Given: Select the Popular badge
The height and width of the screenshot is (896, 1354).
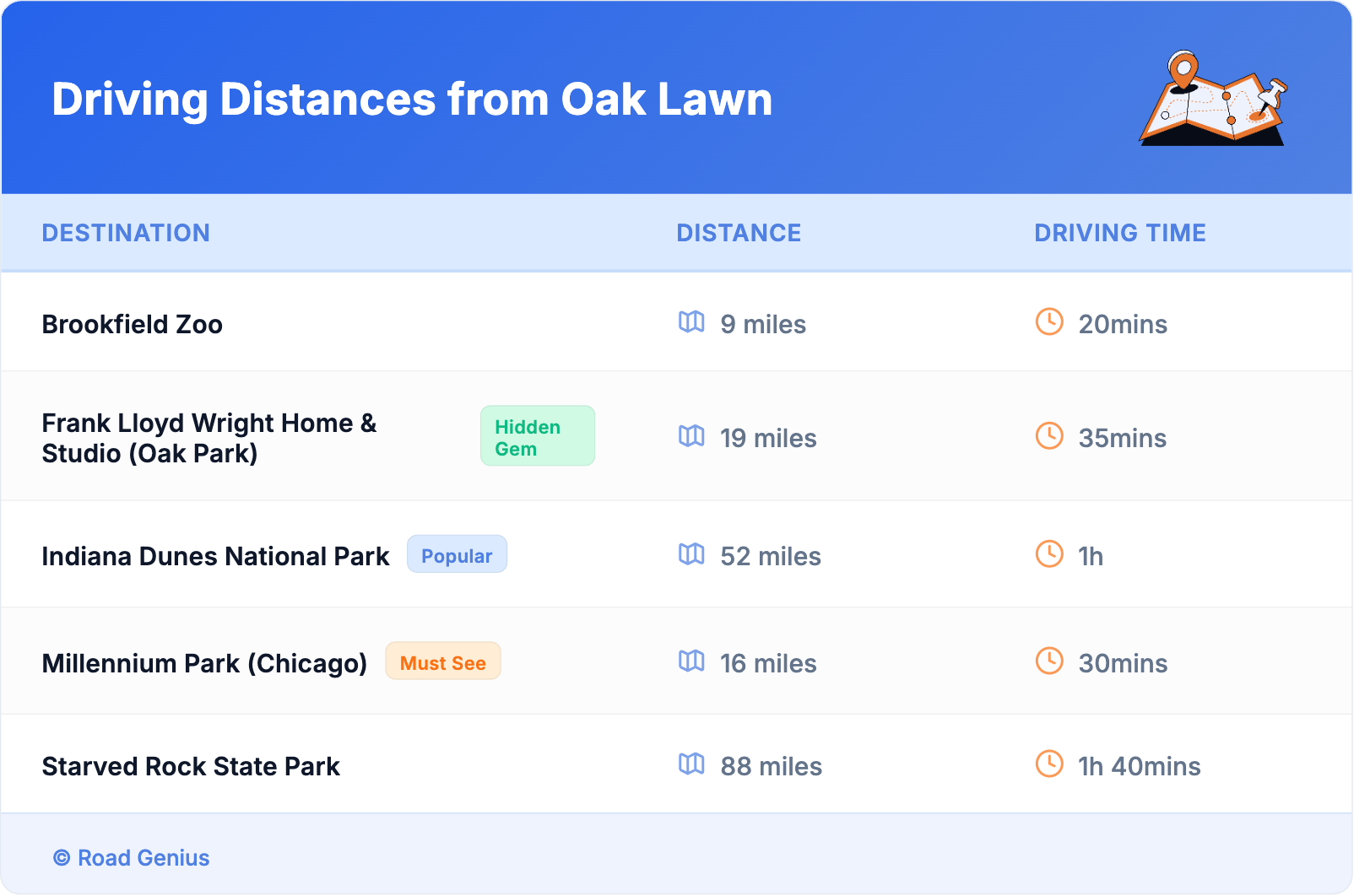Looking at the screenshot, I should click(457, 555).
